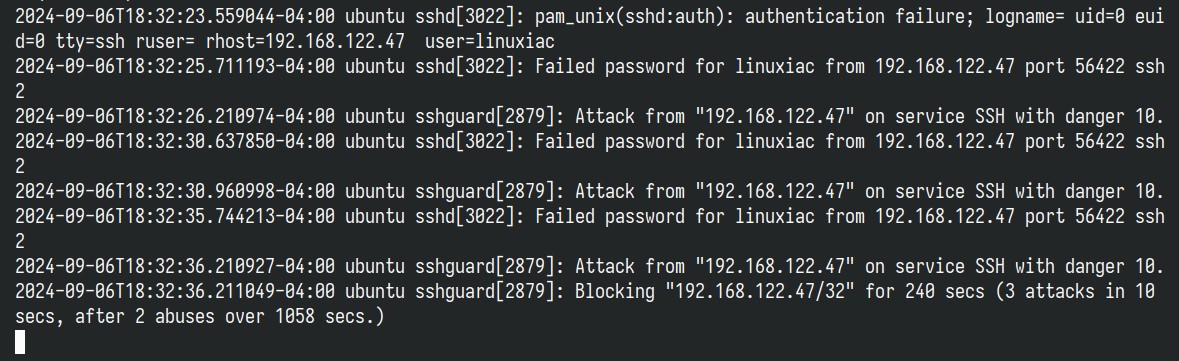
Task: Click timestamp ending 18:32:25.711193-04:00
Action: 174,66
